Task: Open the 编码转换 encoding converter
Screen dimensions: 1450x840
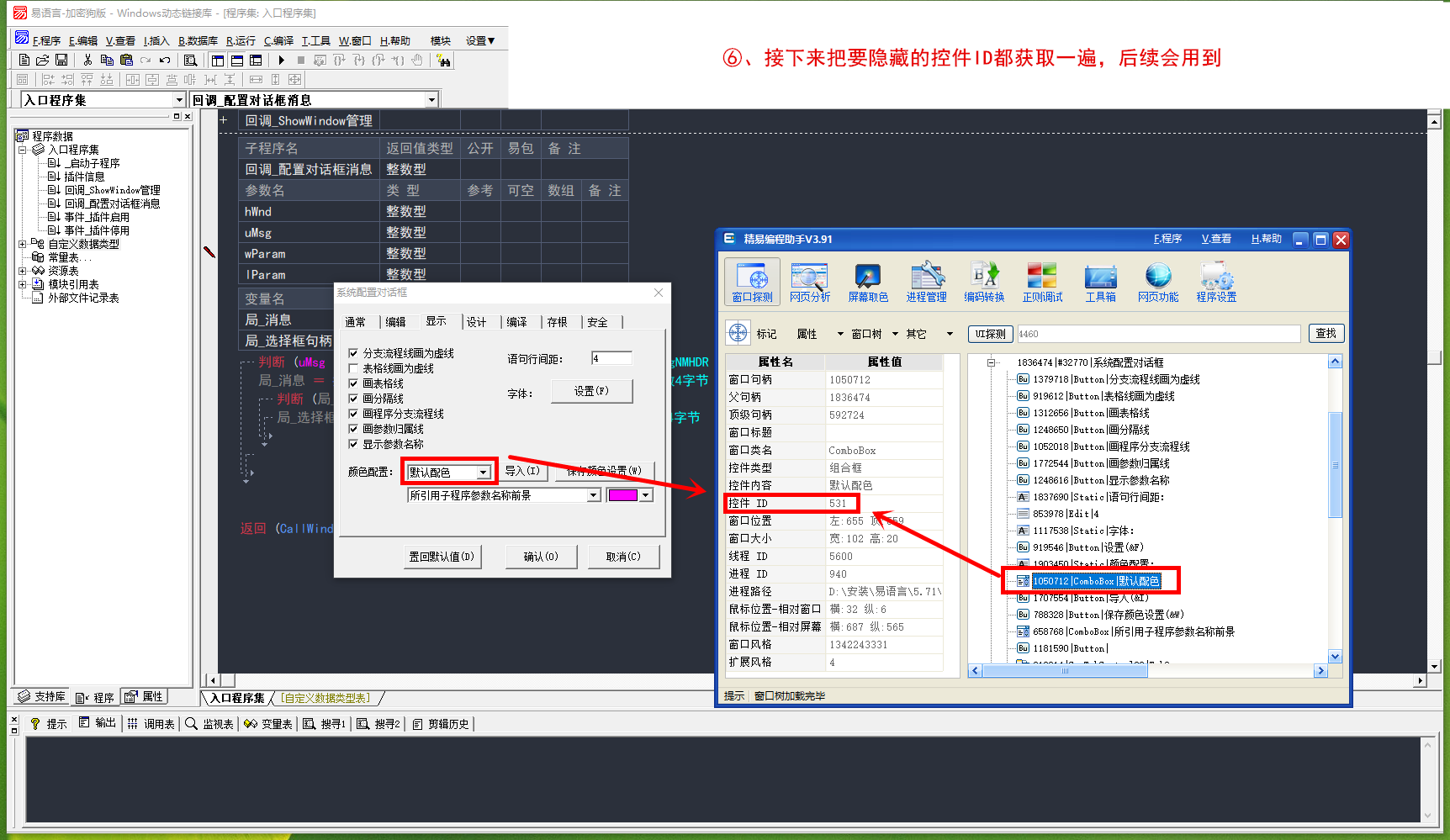Action: 983,282
